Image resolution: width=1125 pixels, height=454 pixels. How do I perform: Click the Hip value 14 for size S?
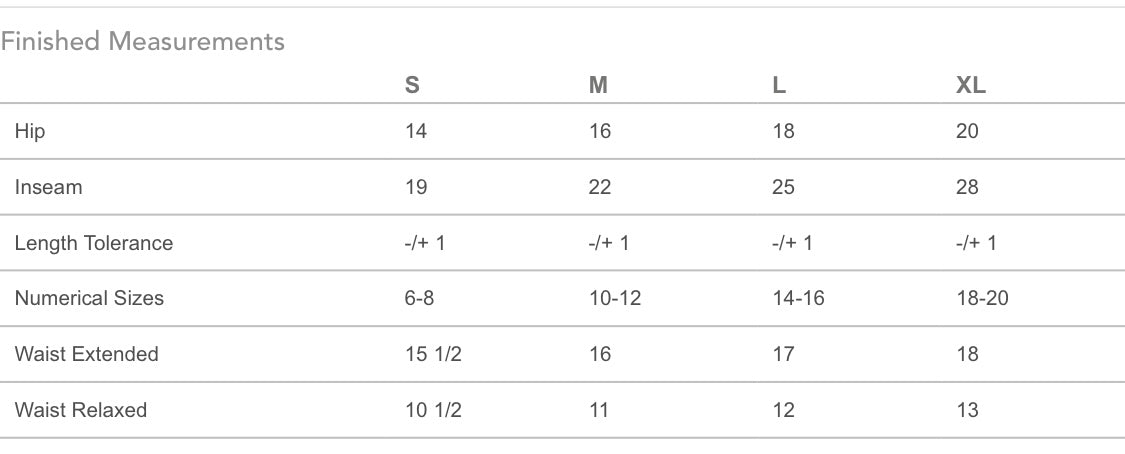pyautogui.click(x=415, y=131)
